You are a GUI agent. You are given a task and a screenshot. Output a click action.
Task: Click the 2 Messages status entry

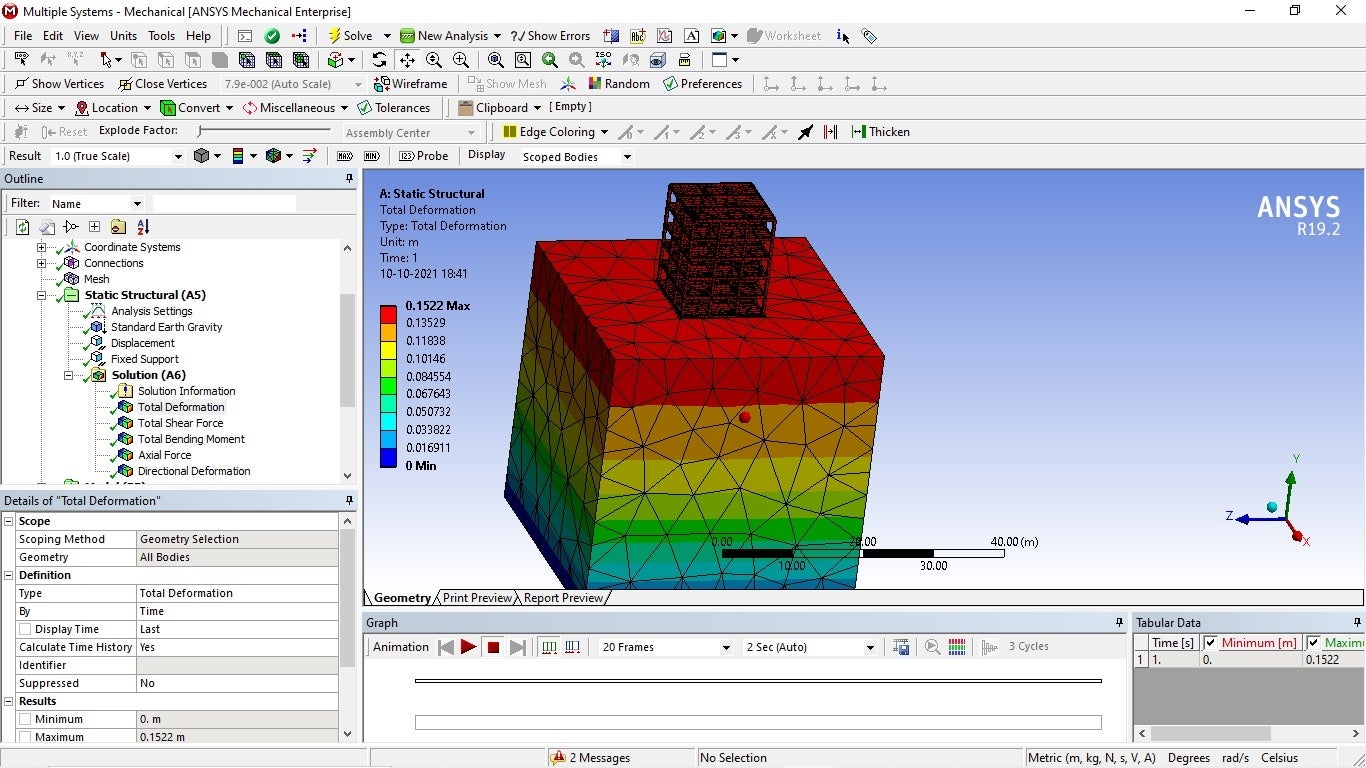(591, 758)
